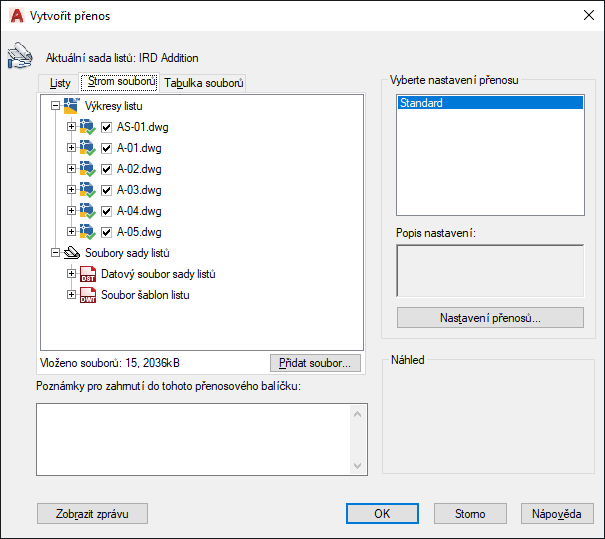Toggle the A-05.dwg checkbox
The height and width of the screenshot is (539, 605).
[106, 232]
